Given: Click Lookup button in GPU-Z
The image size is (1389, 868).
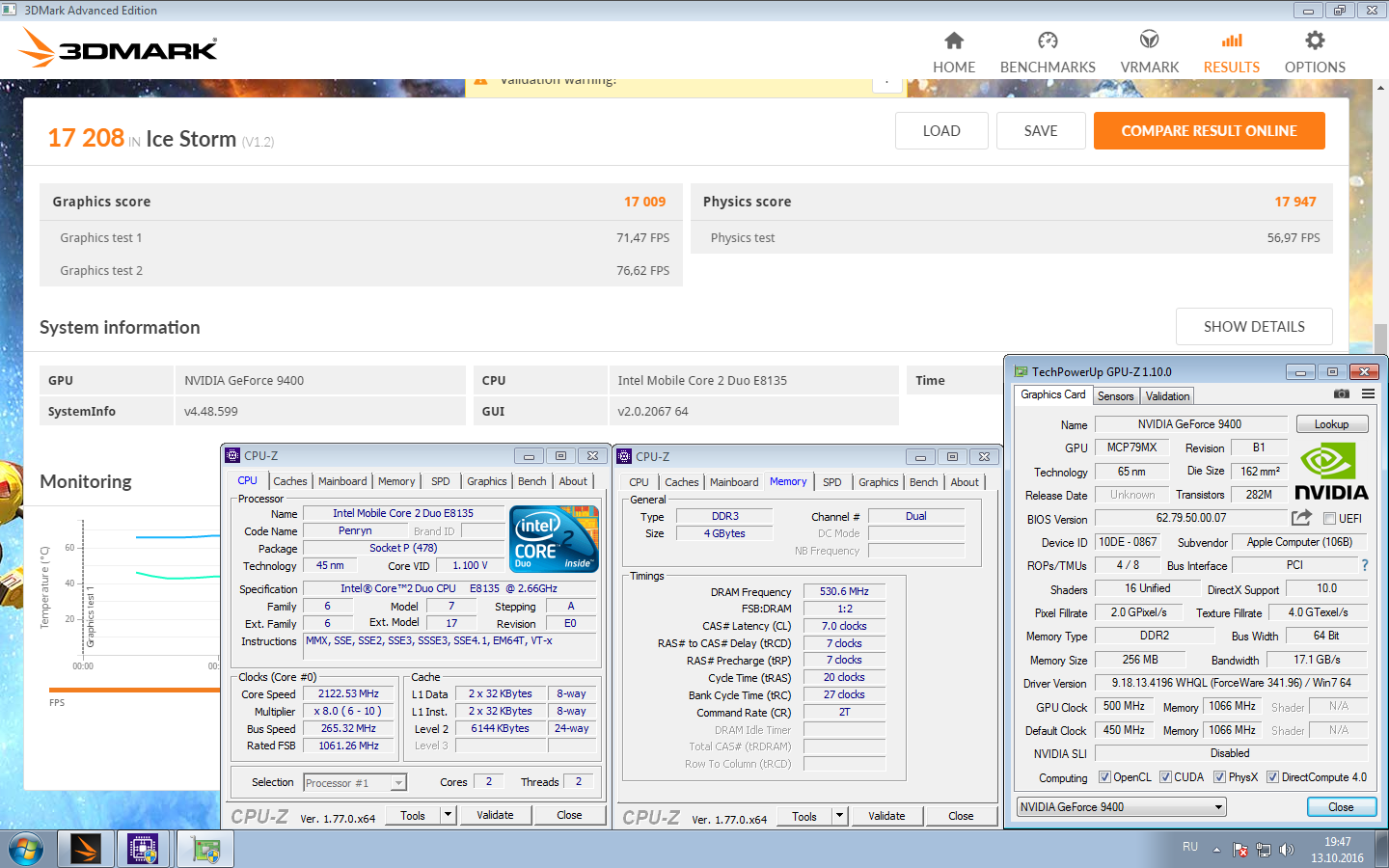Looking at the screenshot, I should coord(1331,424).
